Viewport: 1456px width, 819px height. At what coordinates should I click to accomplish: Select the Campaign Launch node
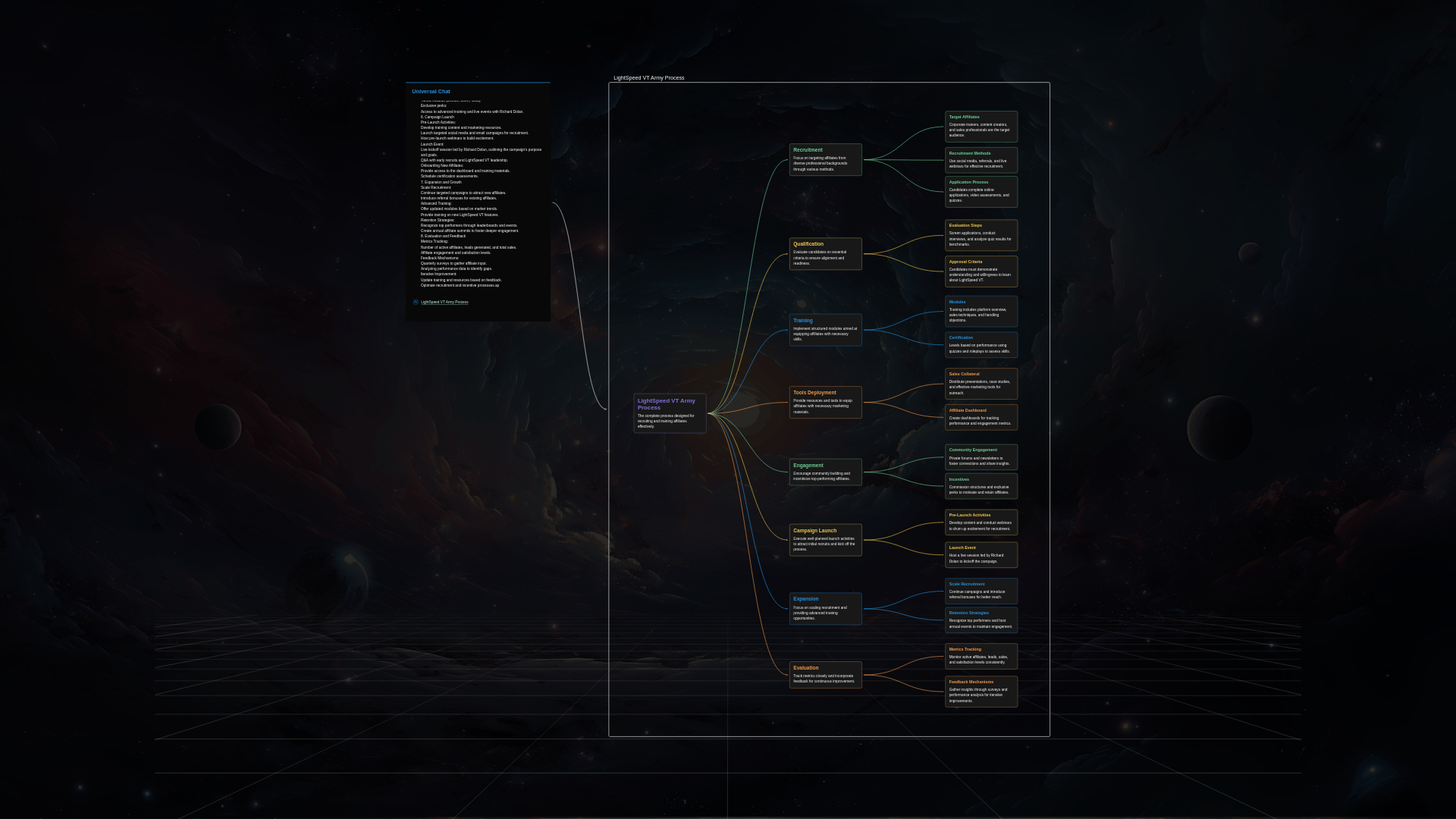825,540
